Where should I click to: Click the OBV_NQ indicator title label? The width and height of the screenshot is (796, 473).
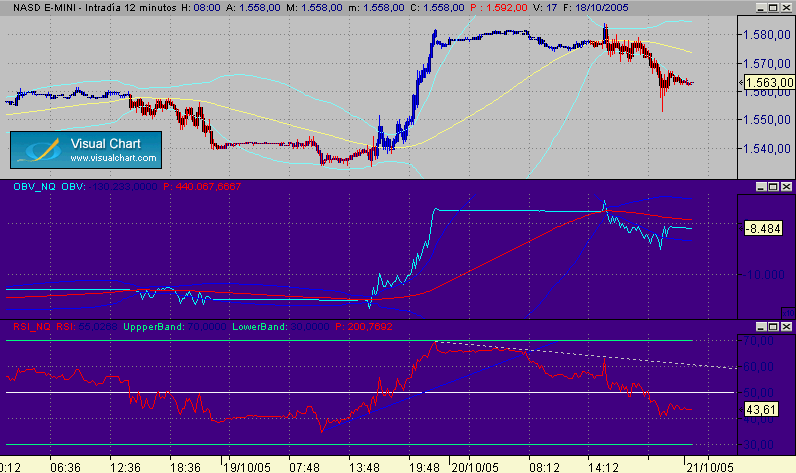click(x=35, y=187)
